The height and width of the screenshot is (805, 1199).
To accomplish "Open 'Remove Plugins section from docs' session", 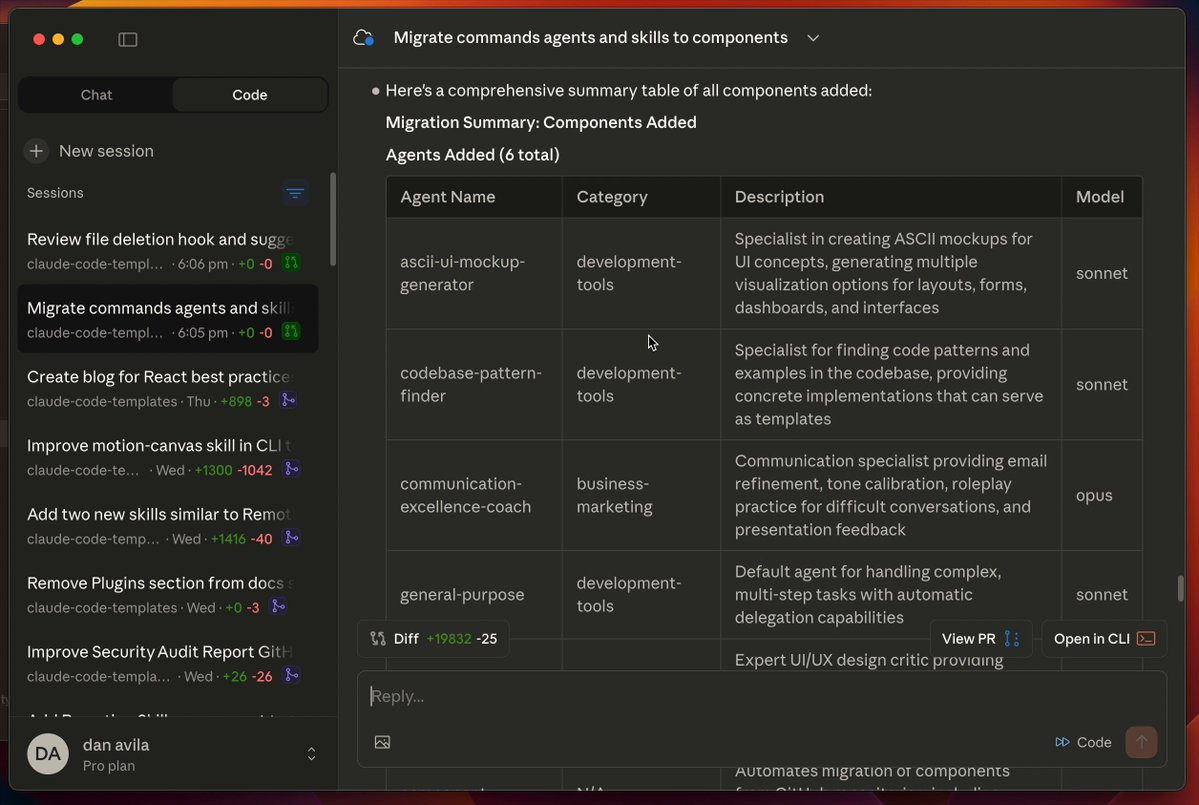I will pos(167,594).
